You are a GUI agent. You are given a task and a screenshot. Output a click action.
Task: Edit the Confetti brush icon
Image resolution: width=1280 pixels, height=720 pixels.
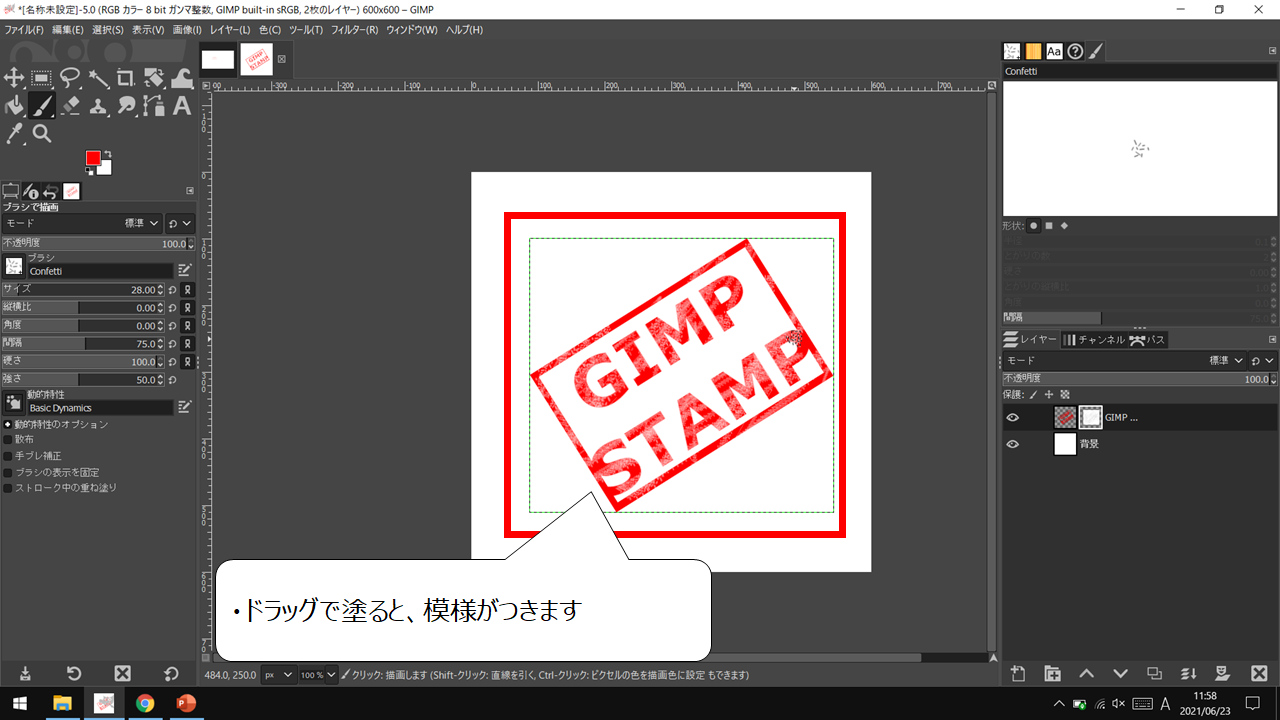coord(184,270)
